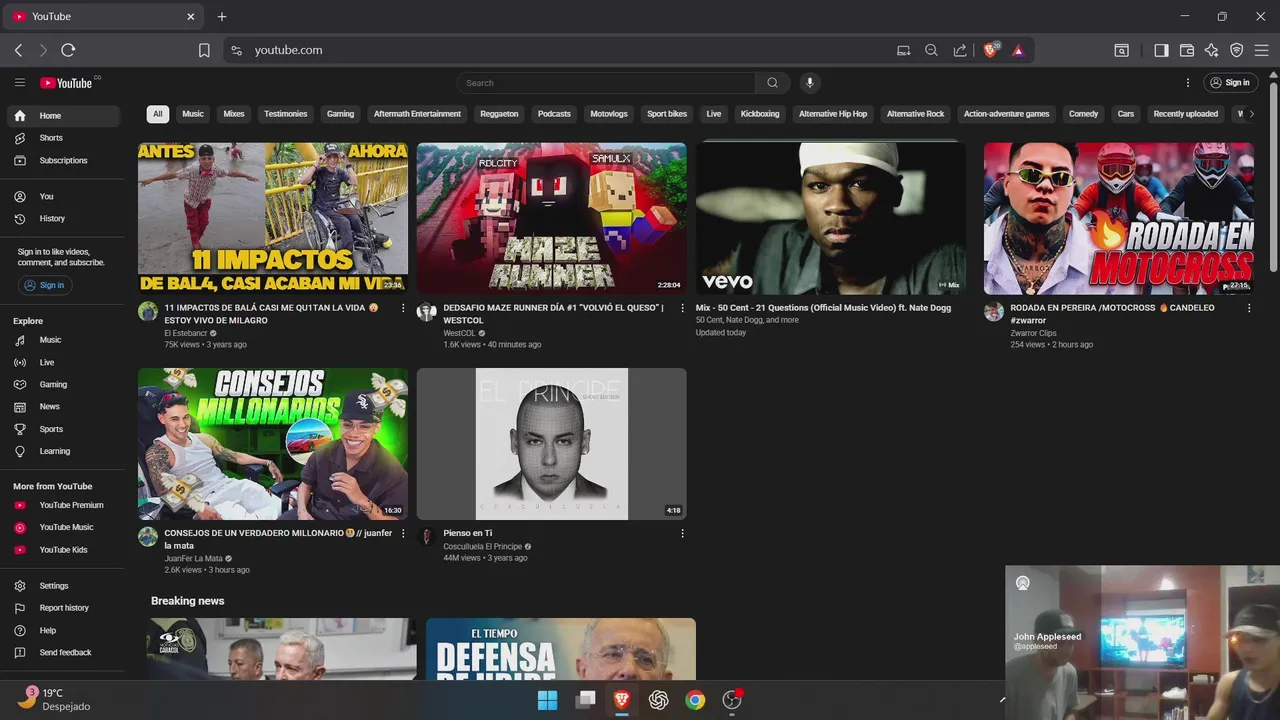
Task: Click the Brave Shields lion icon
Action: pos(991,50)
